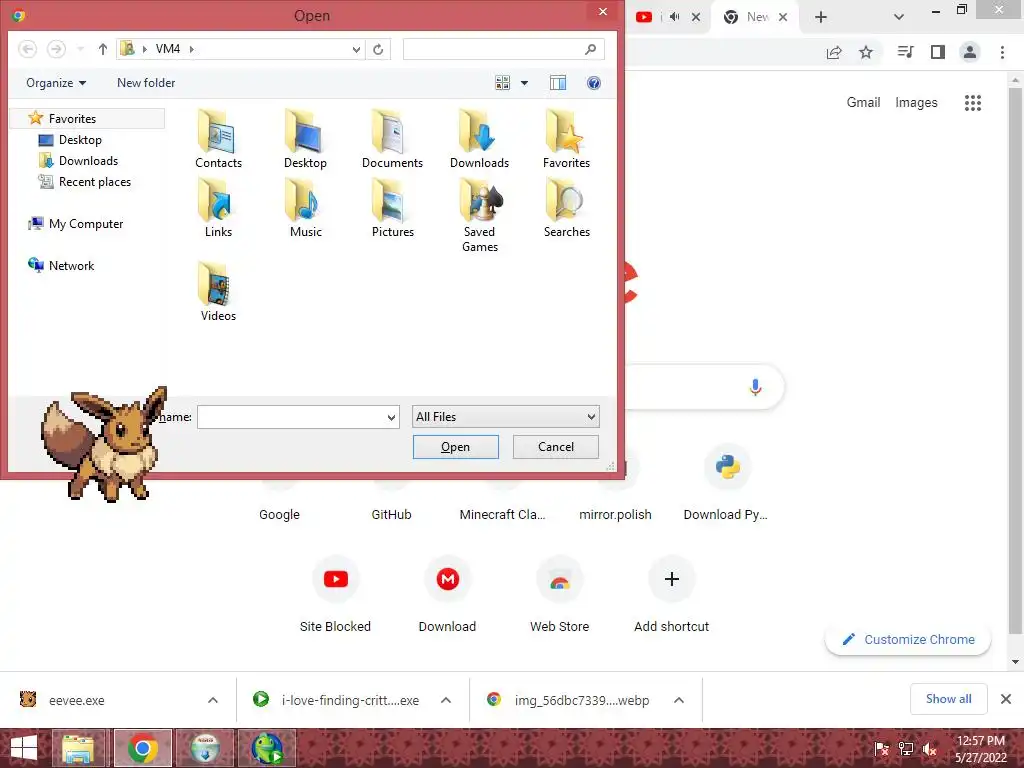This screenshot has height=768, width=1024.
Task: Go up one folder level
Action: click(x=103, y=49)
